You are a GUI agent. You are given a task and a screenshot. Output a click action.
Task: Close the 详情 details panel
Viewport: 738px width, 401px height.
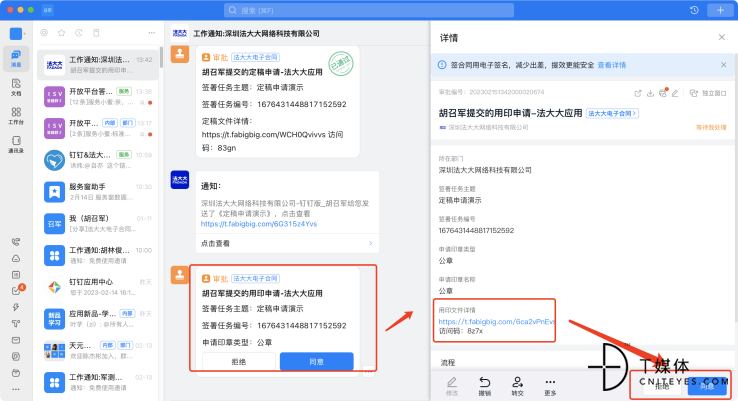tap(722, 37)
